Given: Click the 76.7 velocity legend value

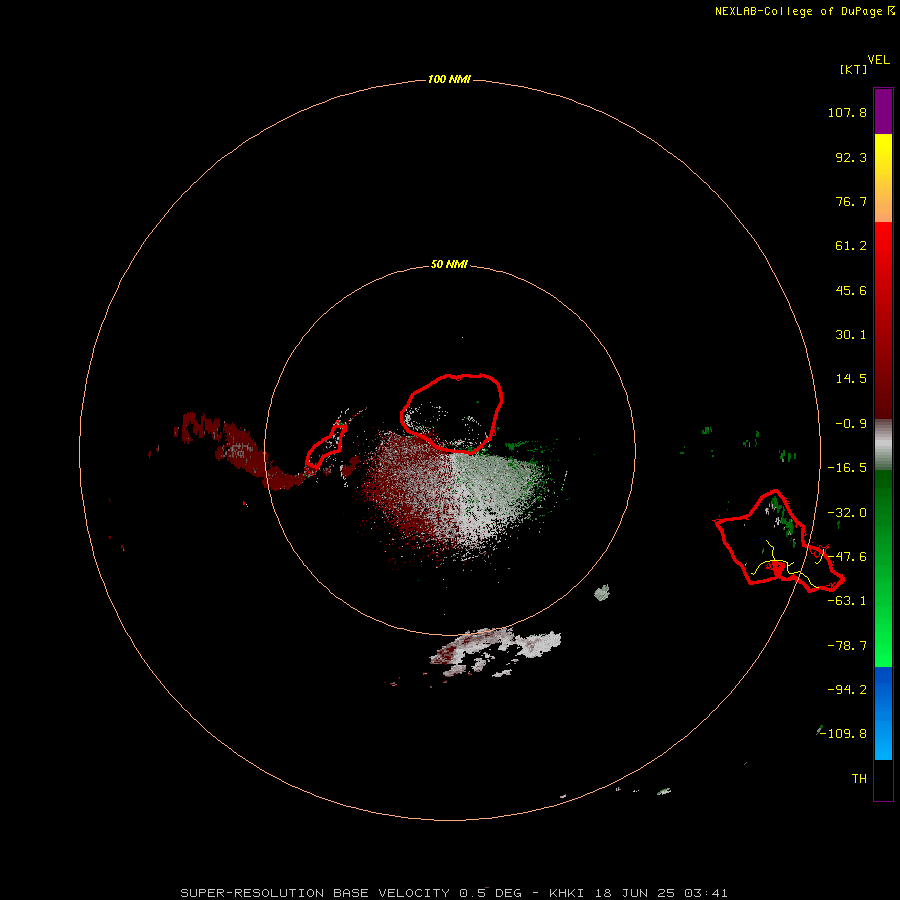Looking at the screenshot, I should pyautogui.click(x=851, y=201).
